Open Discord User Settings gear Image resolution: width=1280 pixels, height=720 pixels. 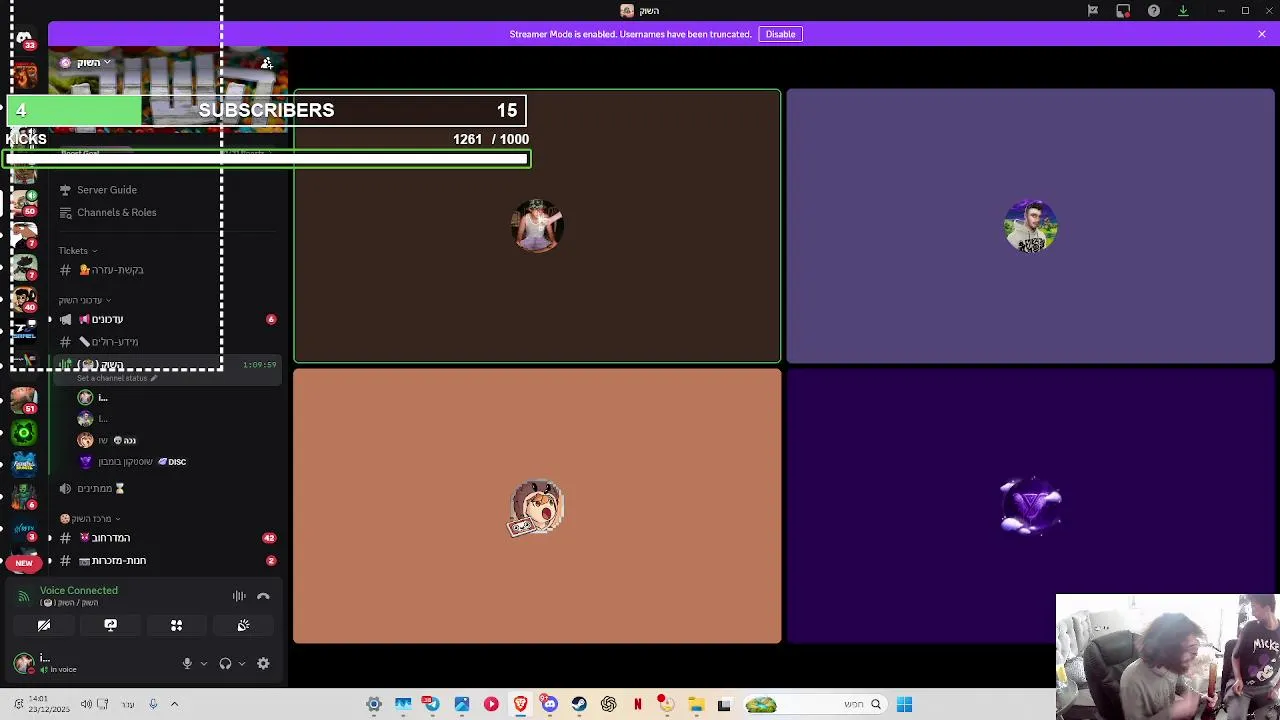pos(263,663)
